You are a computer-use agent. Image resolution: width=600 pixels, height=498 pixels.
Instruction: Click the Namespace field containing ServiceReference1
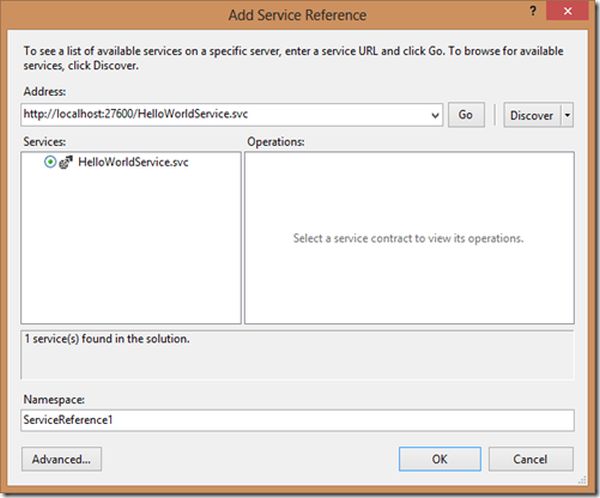click(297, 420)
